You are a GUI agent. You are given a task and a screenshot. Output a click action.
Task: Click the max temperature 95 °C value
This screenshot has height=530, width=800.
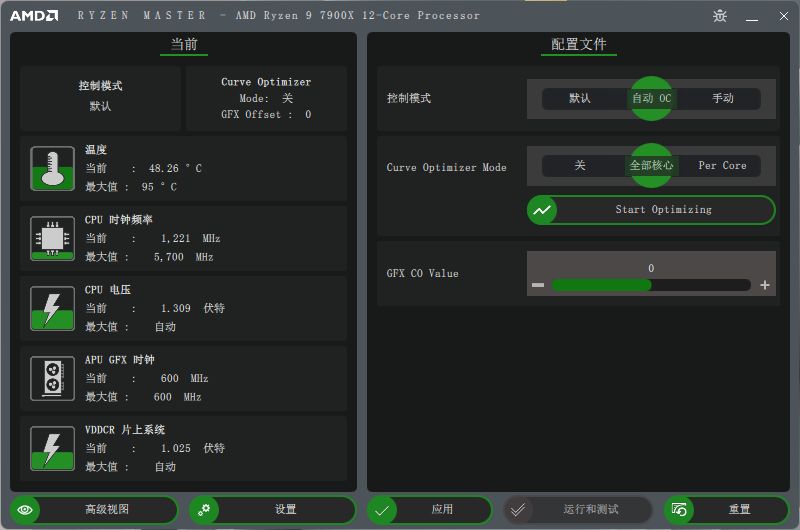159,187
